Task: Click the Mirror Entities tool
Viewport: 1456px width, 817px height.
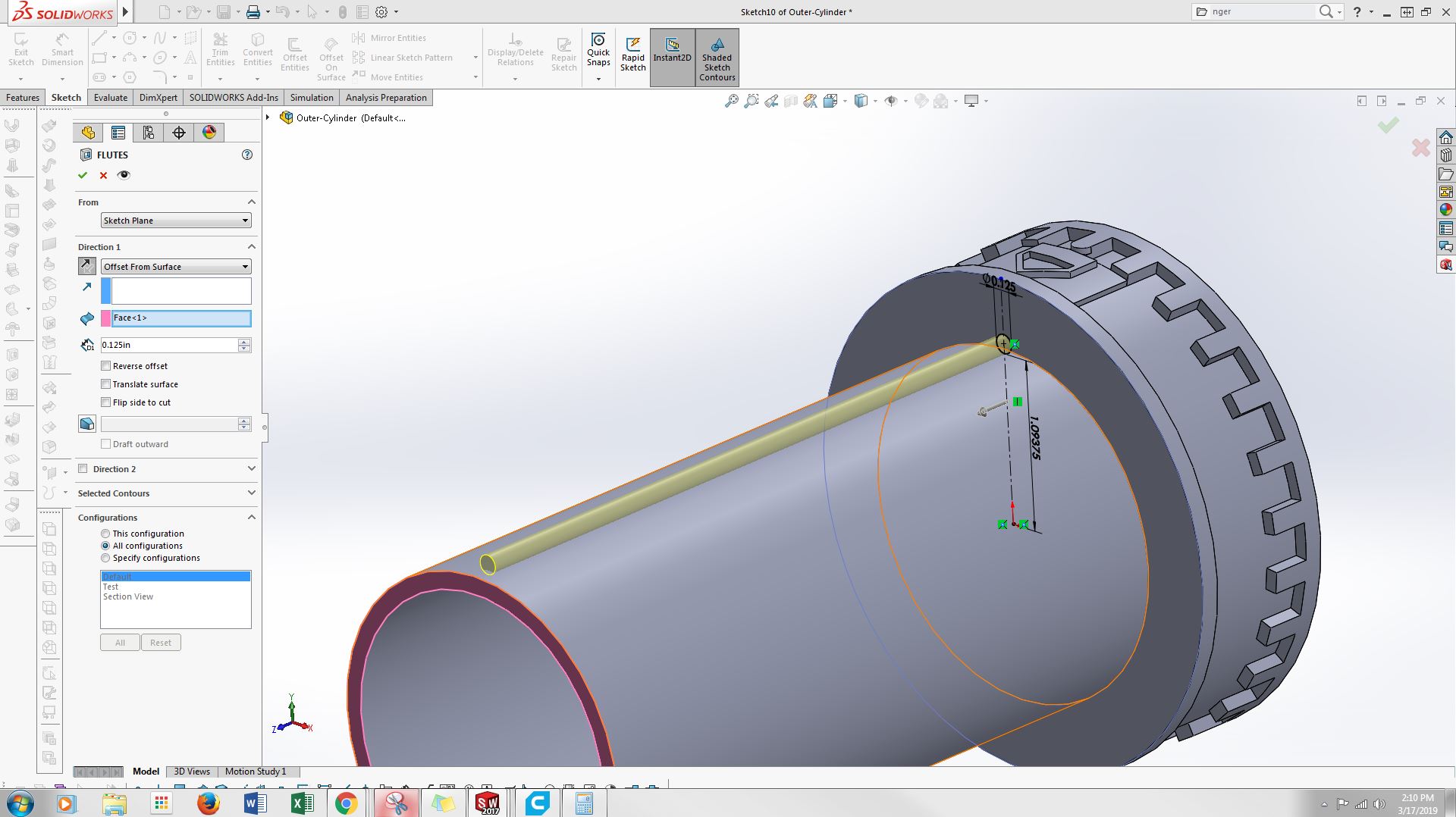Action: (389, 38)
